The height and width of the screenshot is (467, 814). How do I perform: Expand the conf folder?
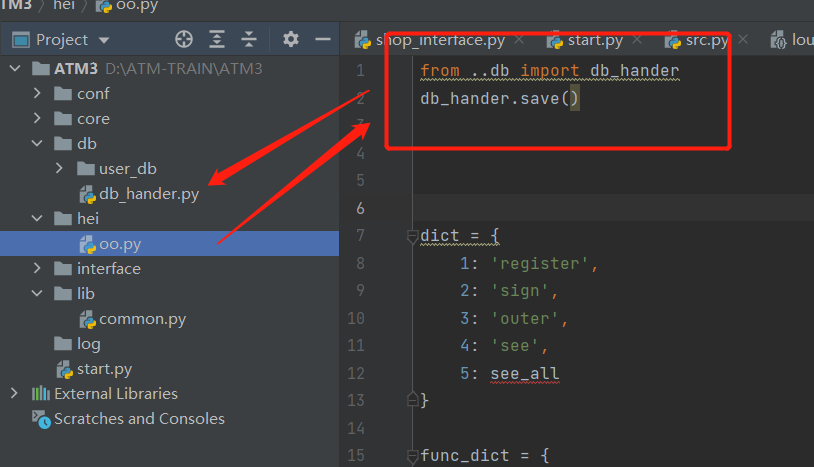pyautogui.click(x=37, y=93)
